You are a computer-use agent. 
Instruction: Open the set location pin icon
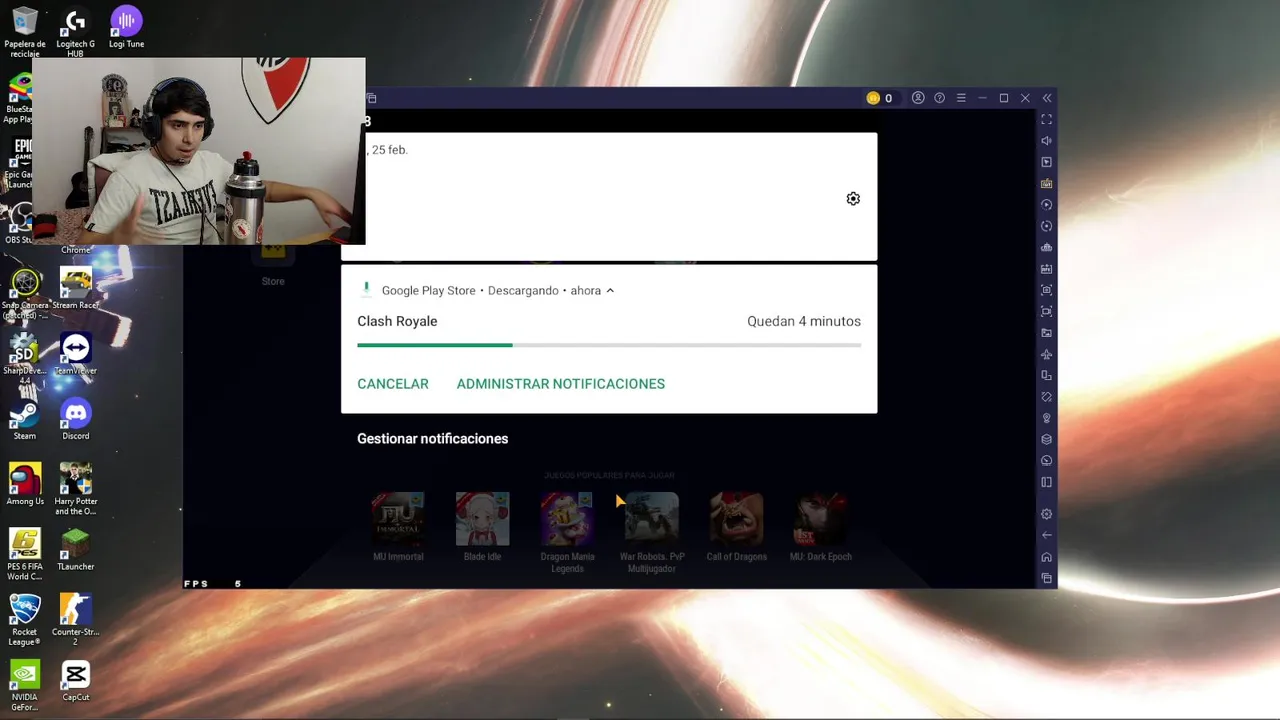[x=1046, y=418]
